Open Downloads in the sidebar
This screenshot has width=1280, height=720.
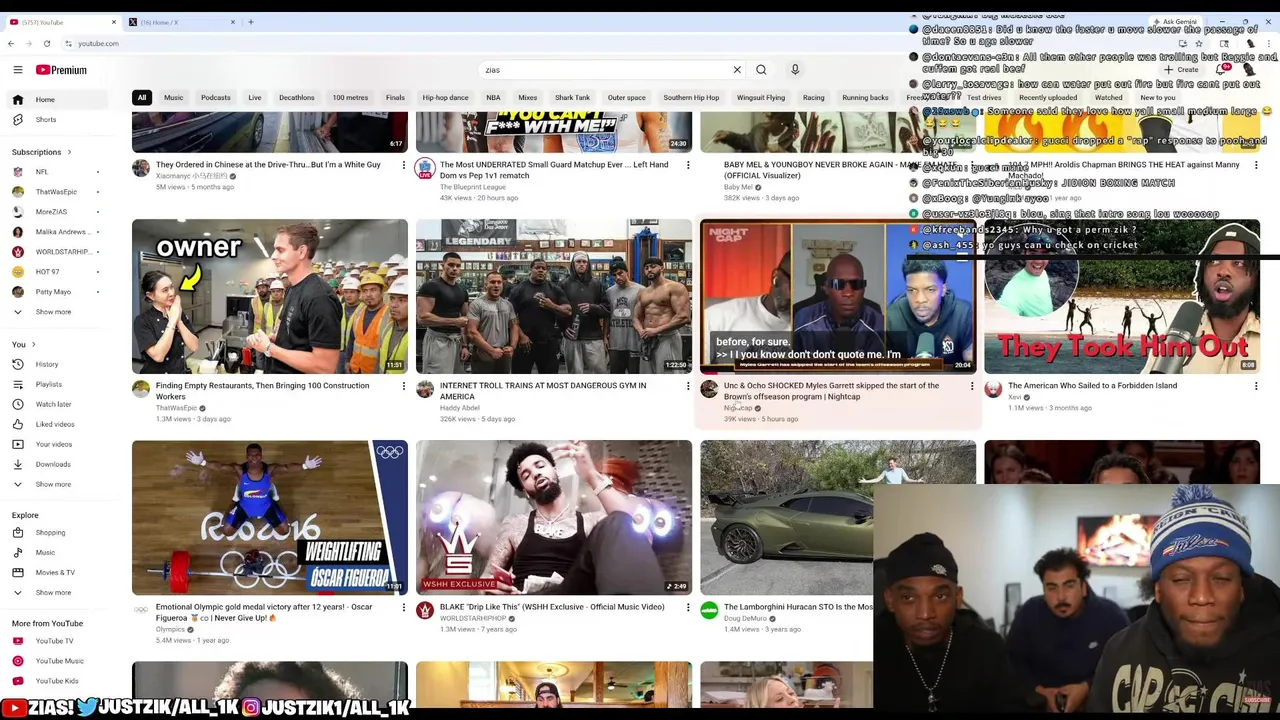tap(58, 464)
